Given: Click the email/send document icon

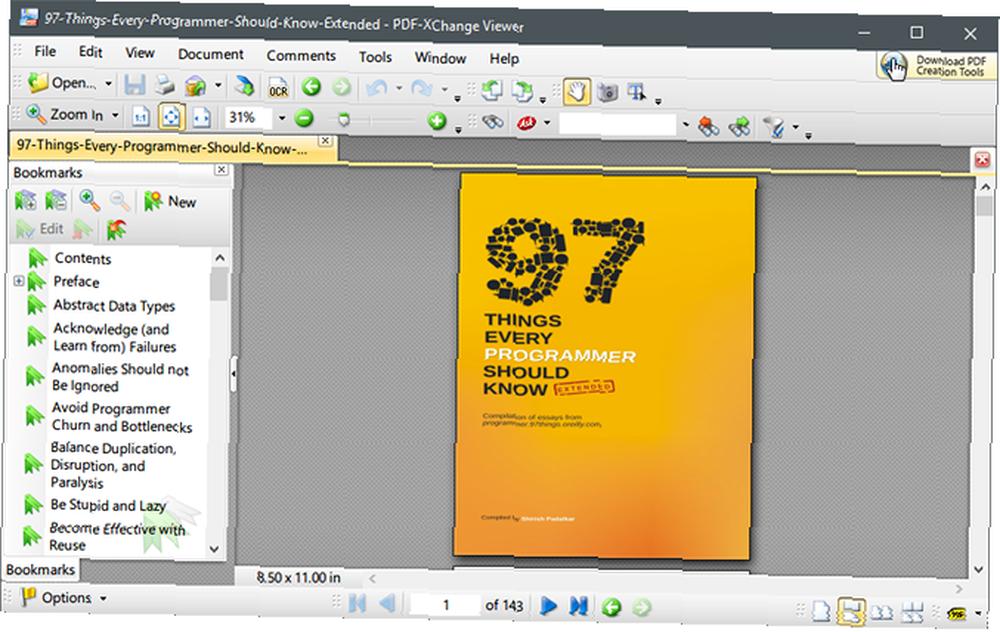Looking at the screenshot, I should tap(195, 85).
